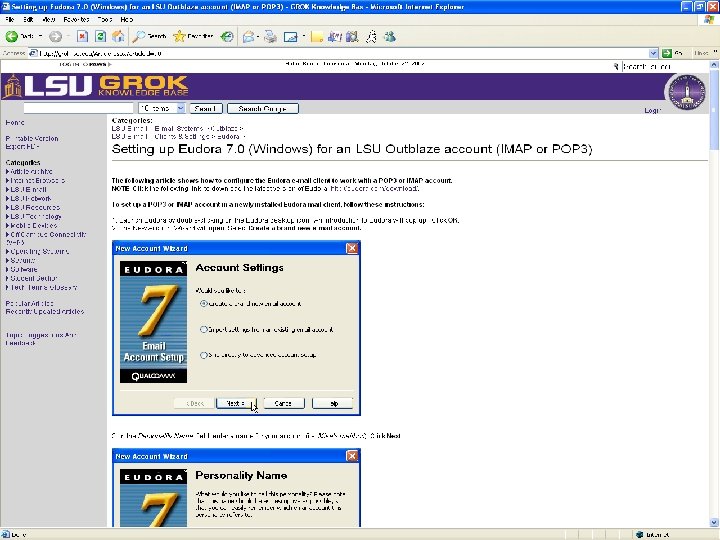Click the page vertical scrollbar thumb
The image size is (720, 540).
point(714,110)
